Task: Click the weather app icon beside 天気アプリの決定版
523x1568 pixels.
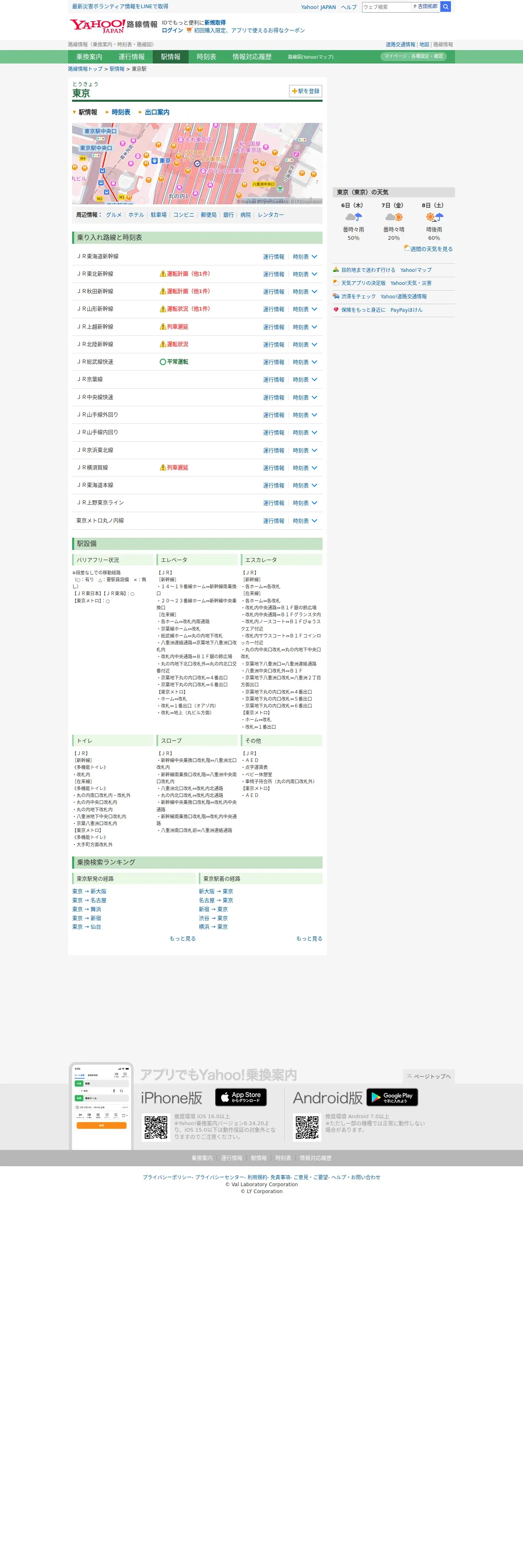Action: tap(336, 283)
